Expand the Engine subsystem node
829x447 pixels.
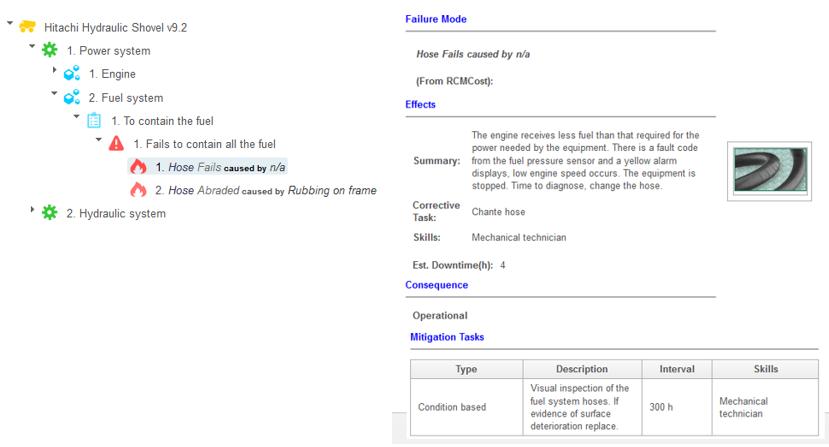click(x=55, y=73)
